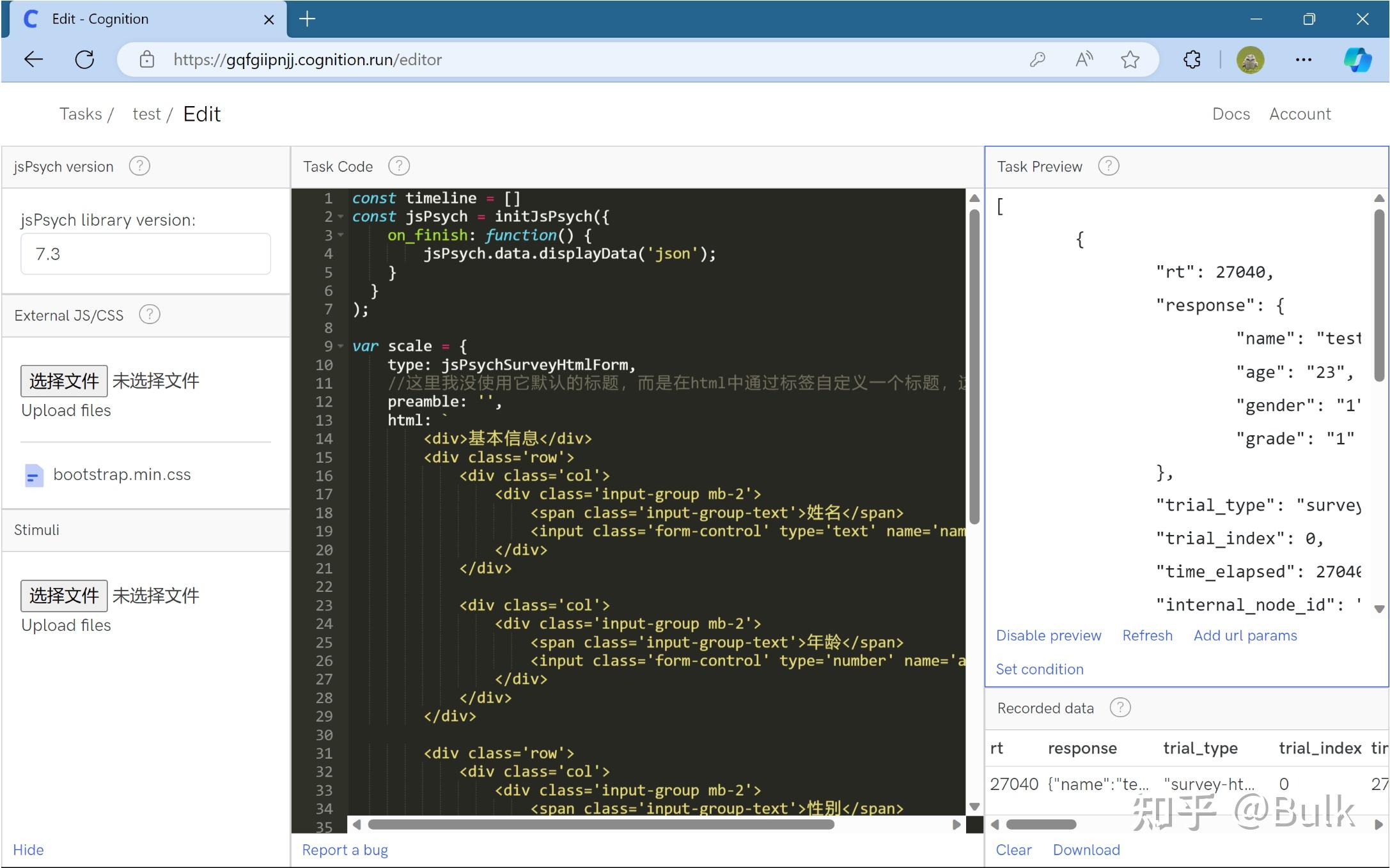Disable the task preview
Screen dimensions: 1390x868
1049,635
